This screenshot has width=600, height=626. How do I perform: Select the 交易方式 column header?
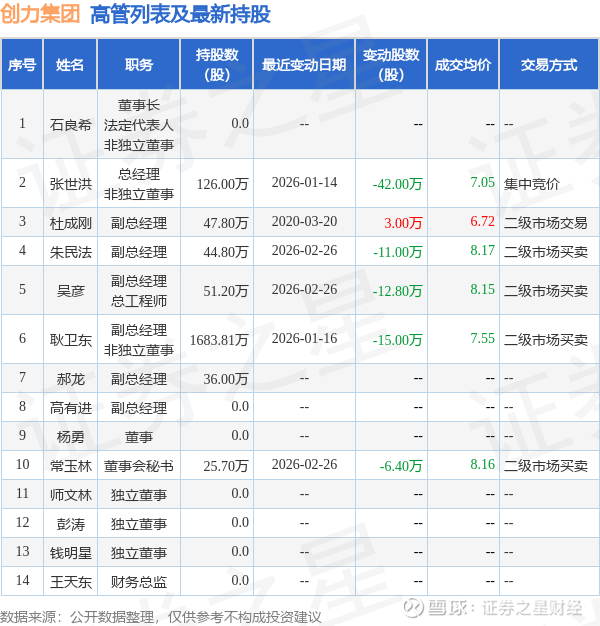[549, 64]
